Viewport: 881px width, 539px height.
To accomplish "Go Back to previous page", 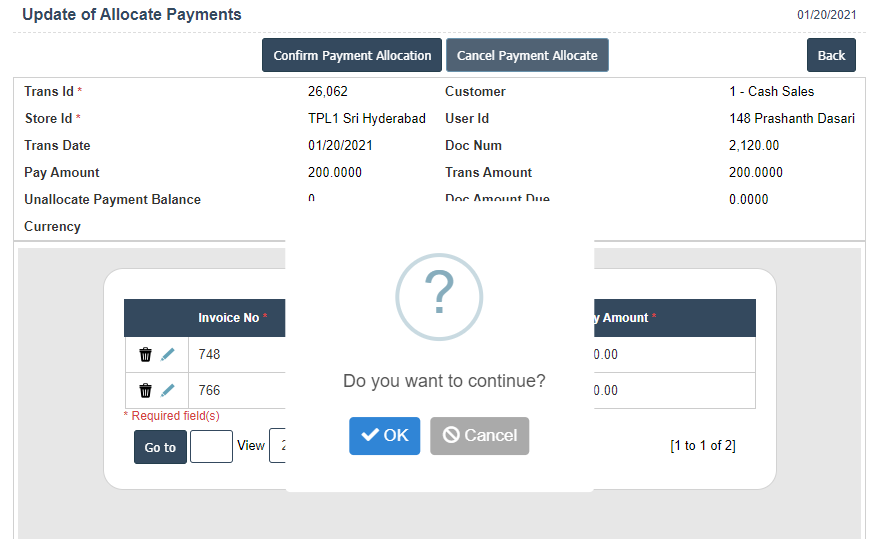I will (831, 56).
